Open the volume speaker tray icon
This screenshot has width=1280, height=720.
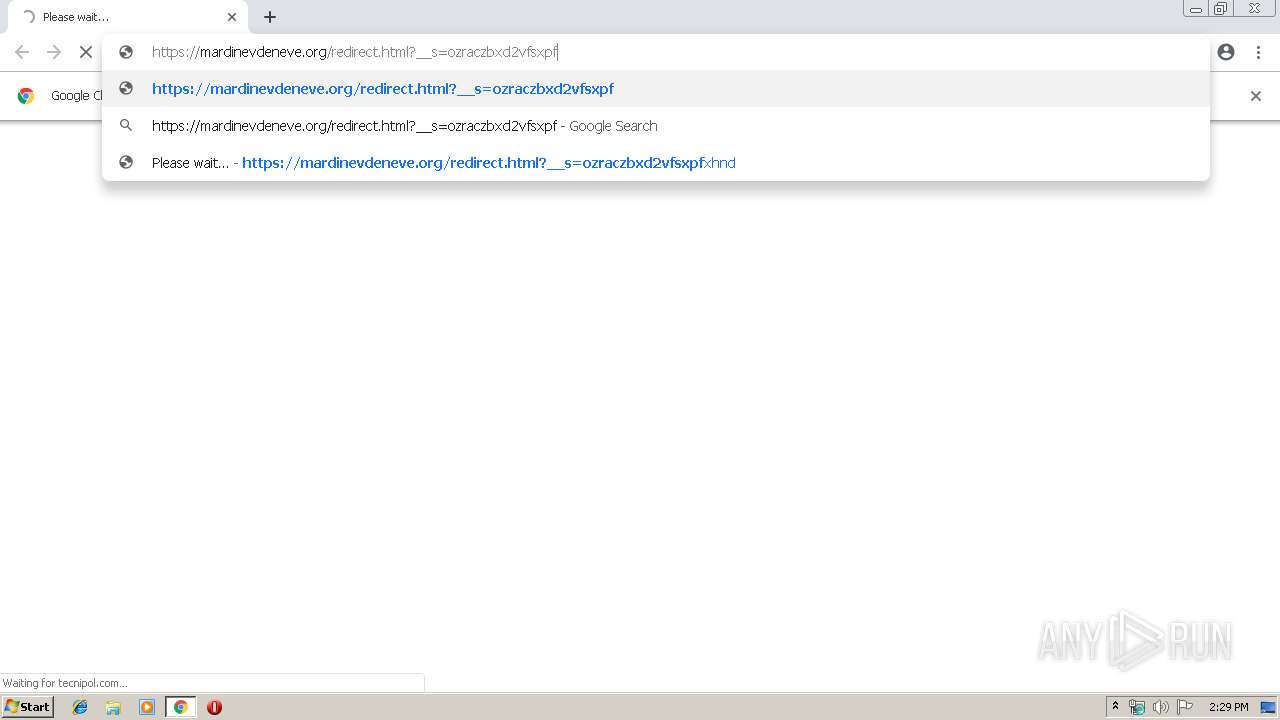pos(1161,707)
